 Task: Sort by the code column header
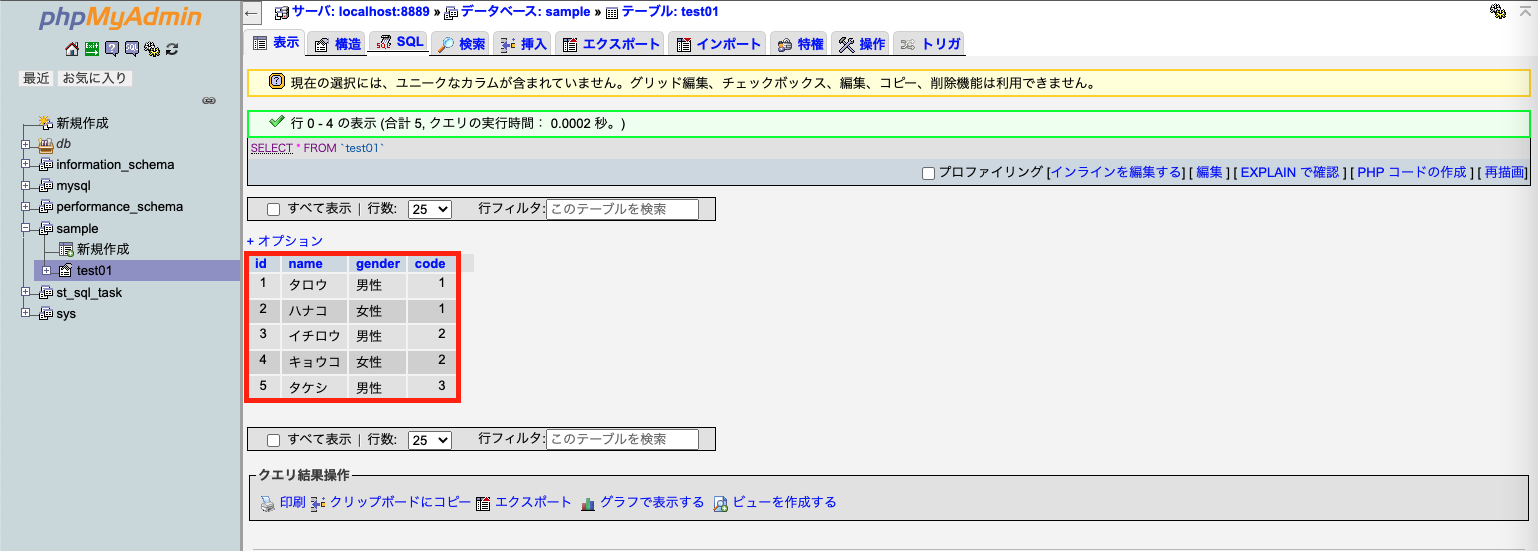(430, 264)
